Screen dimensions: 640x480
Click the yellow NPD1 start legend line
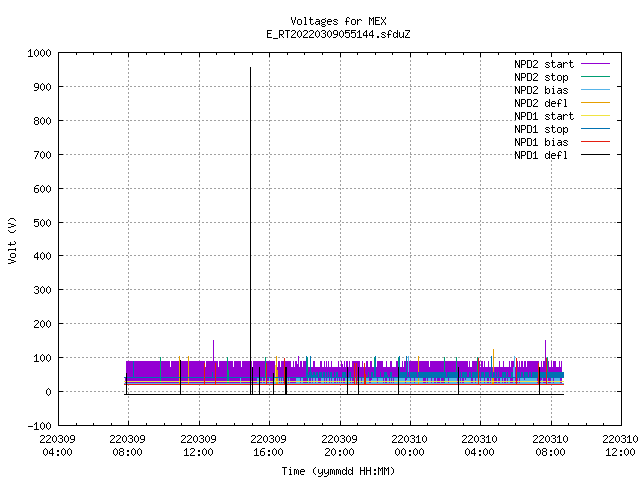point(596,116)
